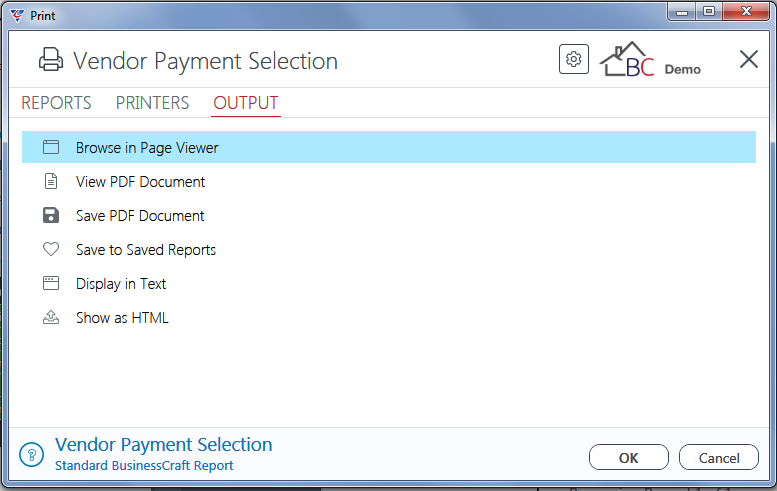Open the settings gear icon
777x491 pixels.
click(573, 59)
